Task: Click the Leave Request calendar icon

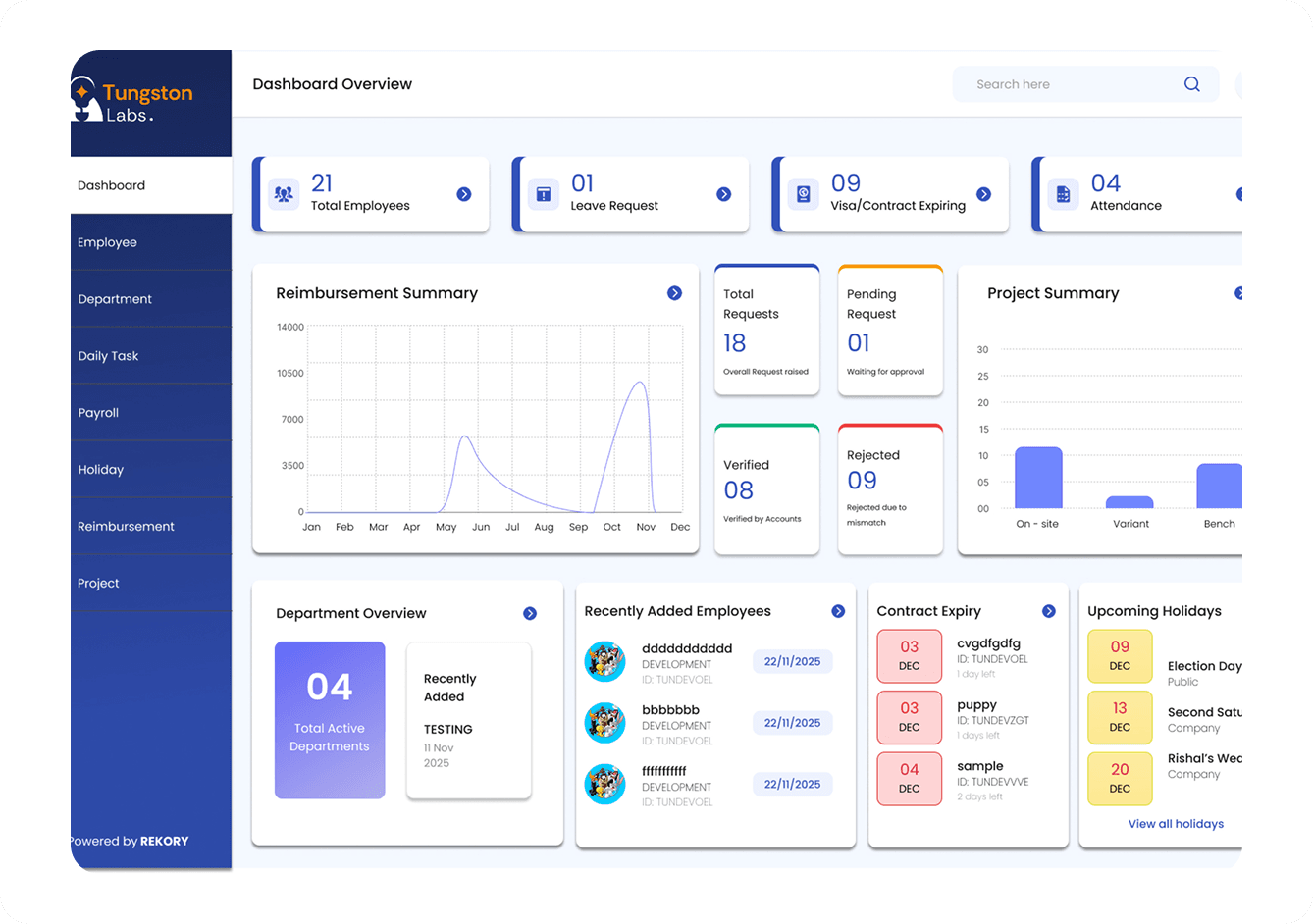Action: pyautogui.click(x=544, y=194)
